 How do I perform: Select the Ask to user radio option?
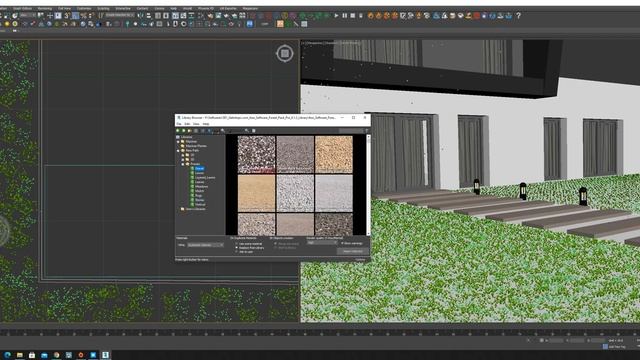(x=236, y=252)
